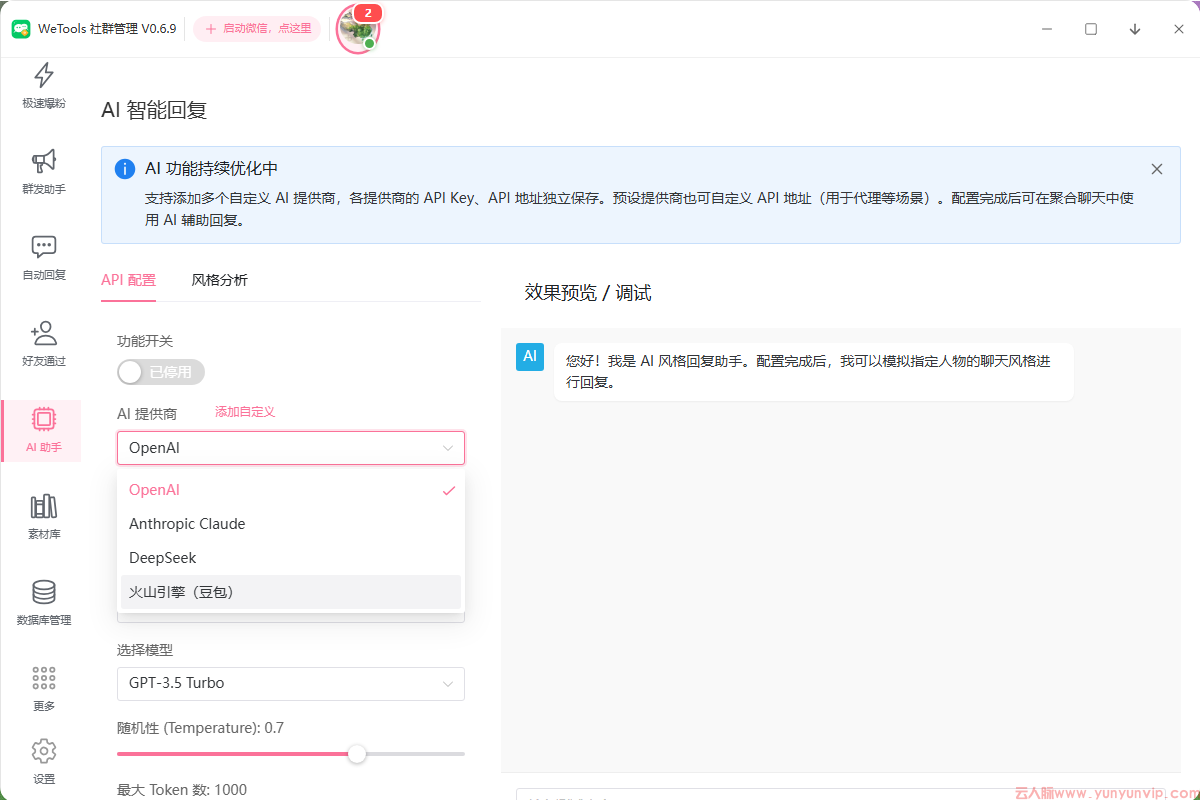Toggle the 功能开关 已停用 switch
This screenshot has height=800, width=1200.
tap(161, 372)
